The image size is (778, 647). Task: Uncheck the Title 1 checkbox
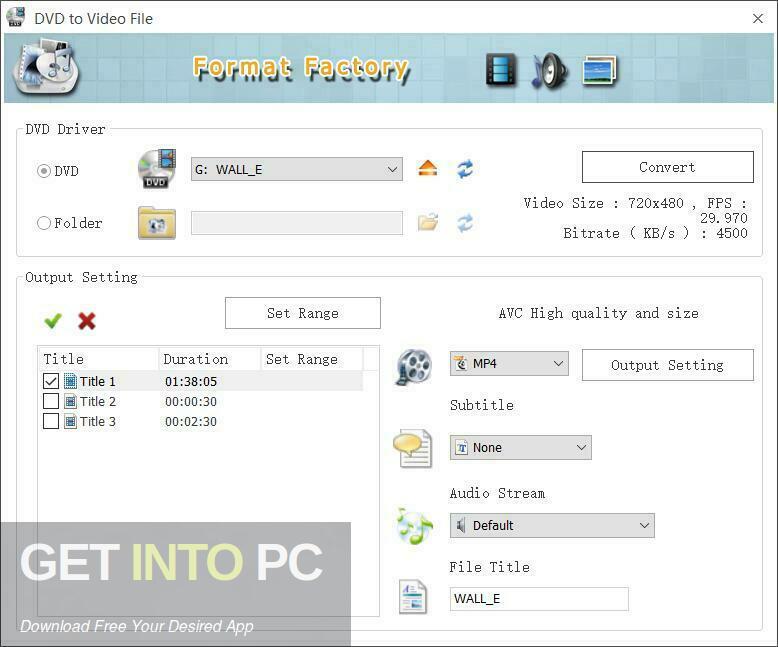pos(51,381)
